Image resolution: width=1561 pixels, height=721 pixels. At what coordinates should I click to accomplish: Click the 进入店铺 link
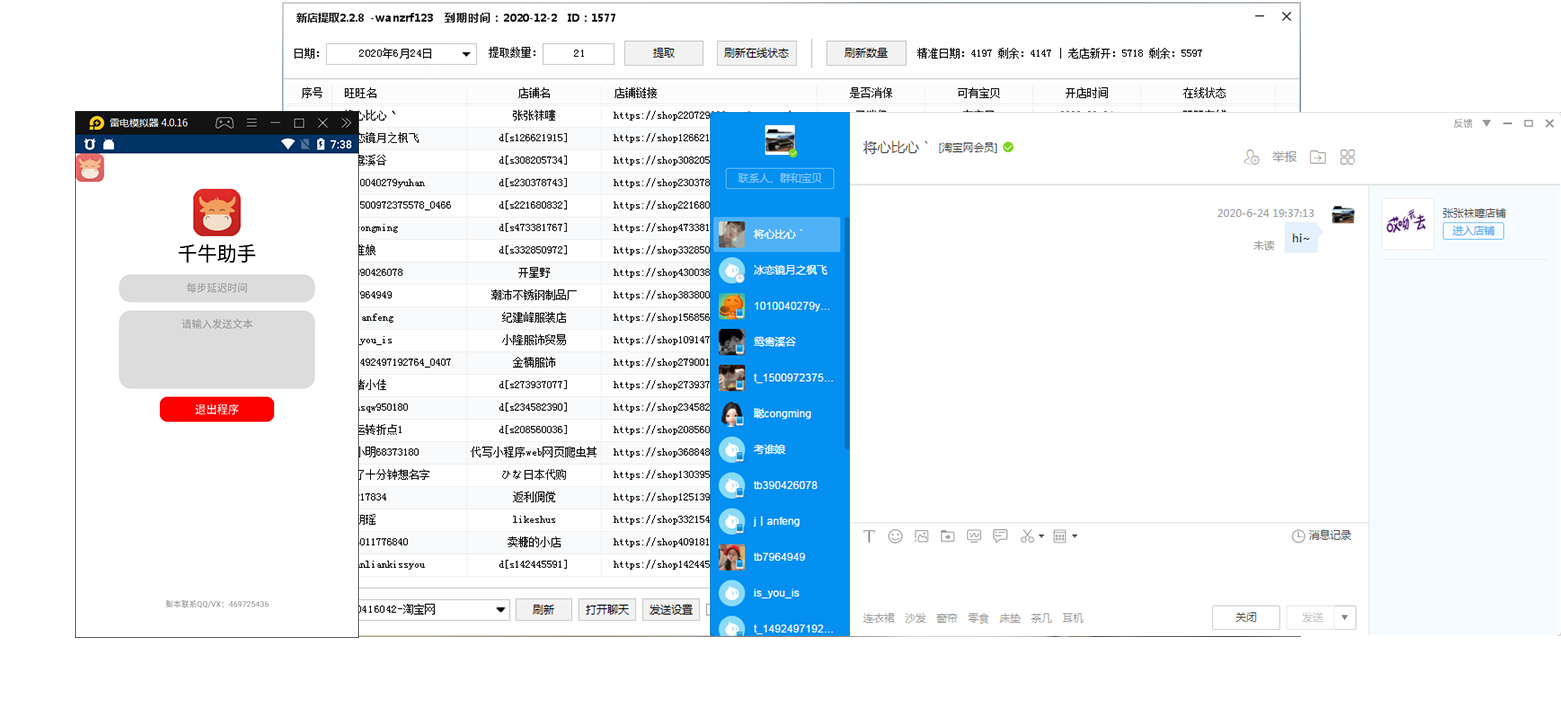click(x=1472, y=231)
